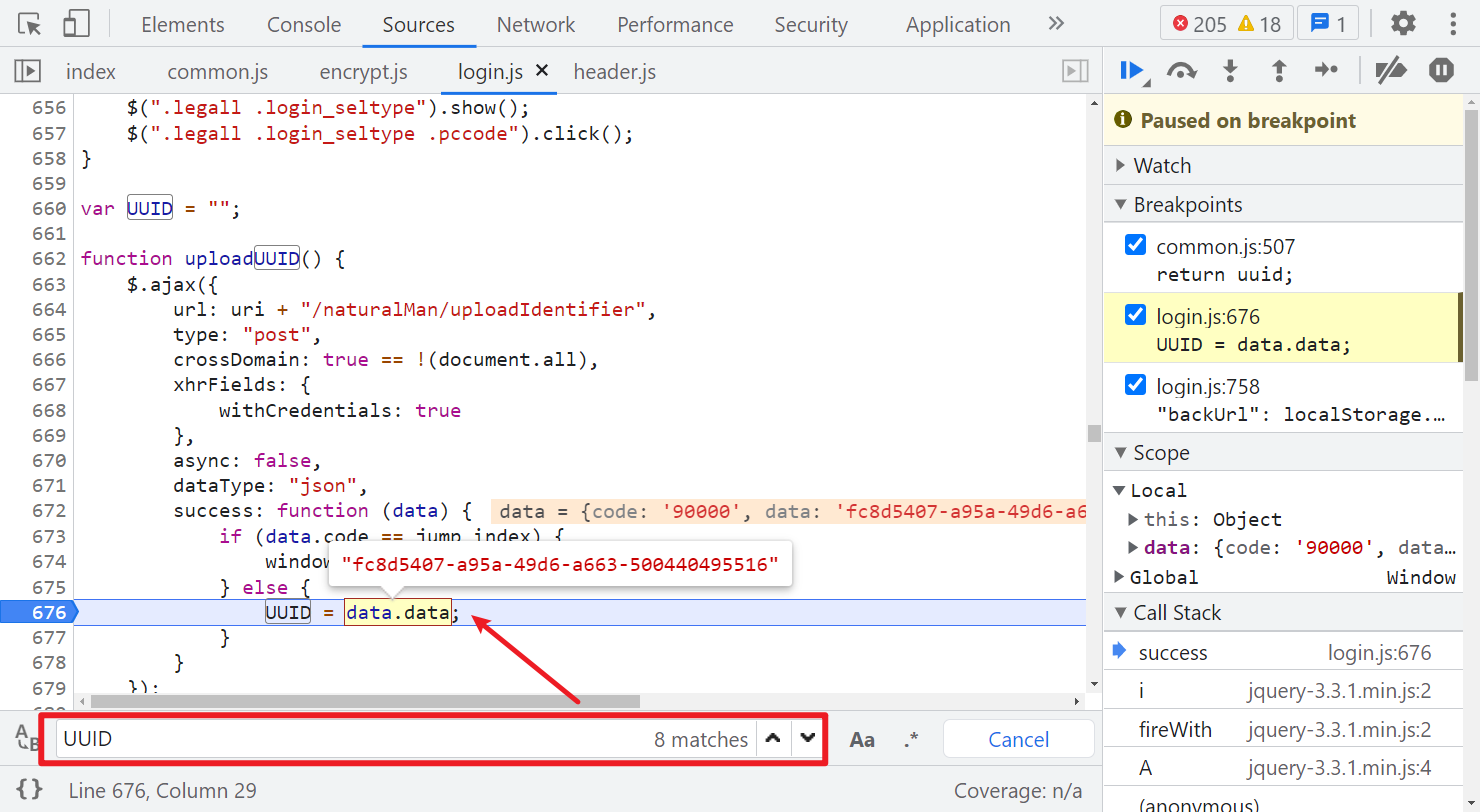Open DevTools settings gear
This screenshot has height=812, width=1480.
(x=1404, y=24)
